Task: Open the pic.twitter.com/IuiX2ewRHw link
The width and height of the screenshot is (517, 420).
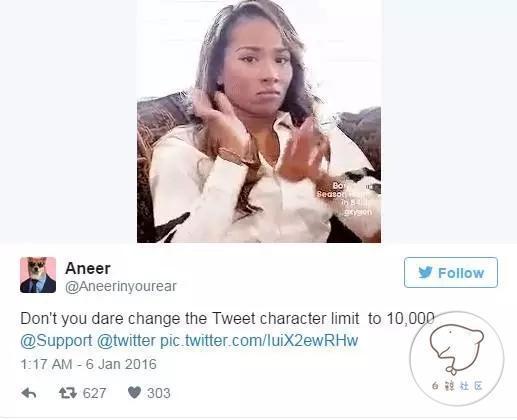Action: pos(259,341)
